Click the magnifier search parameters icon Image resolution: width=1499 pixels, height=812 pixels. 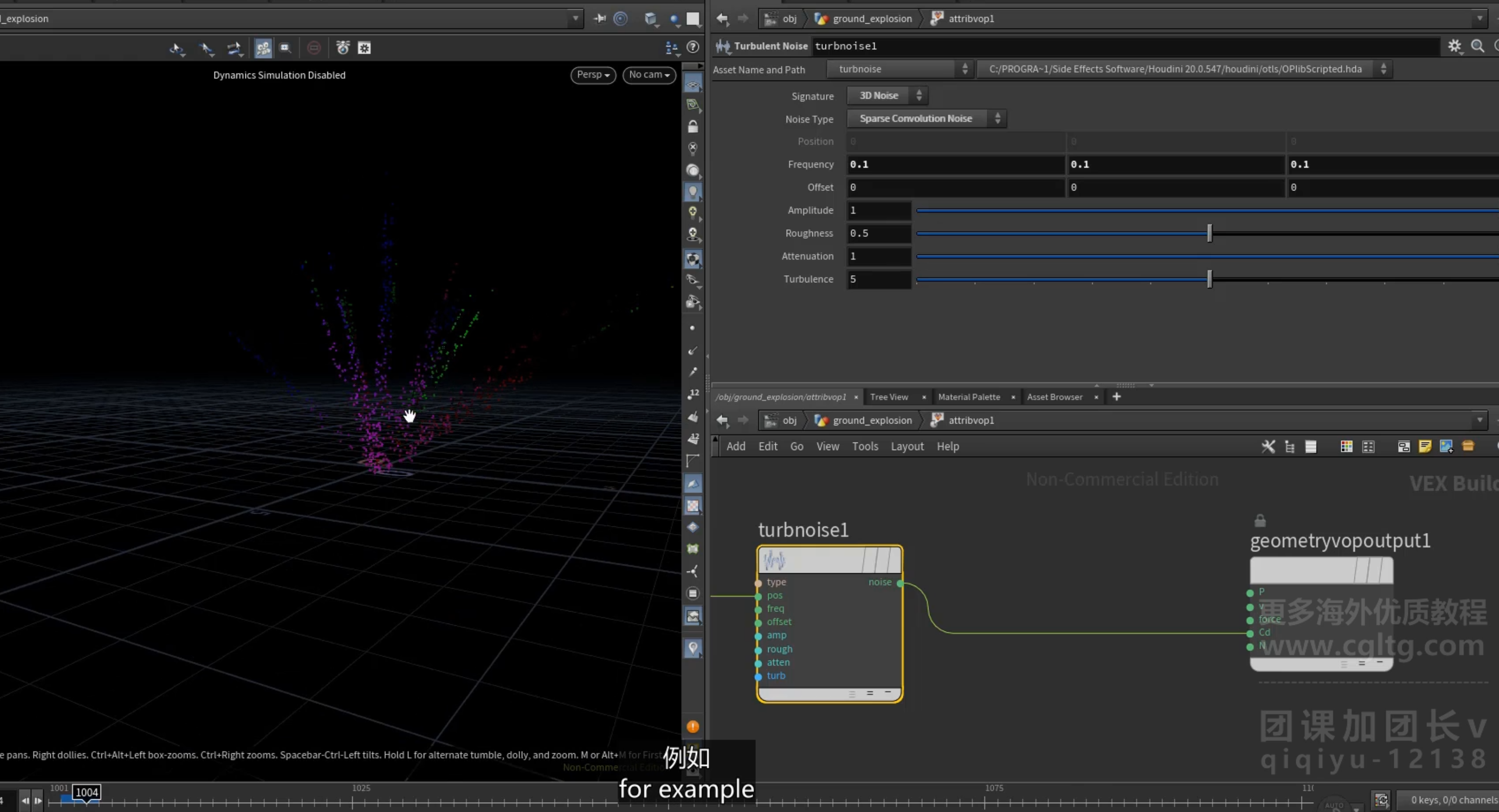tap(1477, 46)
